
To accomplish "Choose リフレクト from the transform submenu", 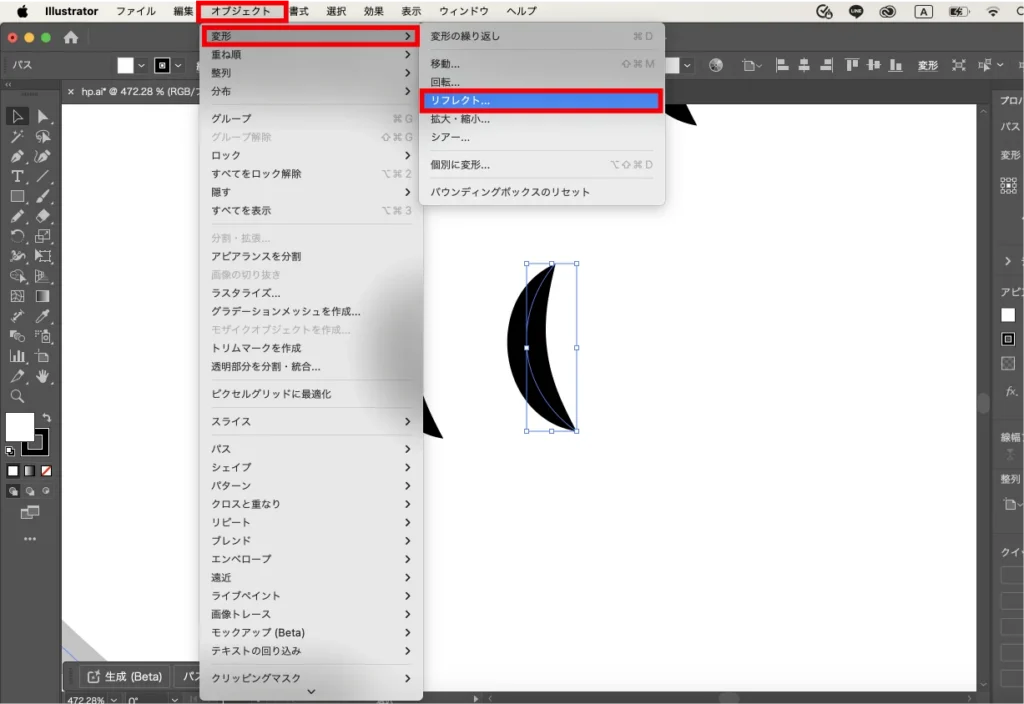I will click(540, 101).
